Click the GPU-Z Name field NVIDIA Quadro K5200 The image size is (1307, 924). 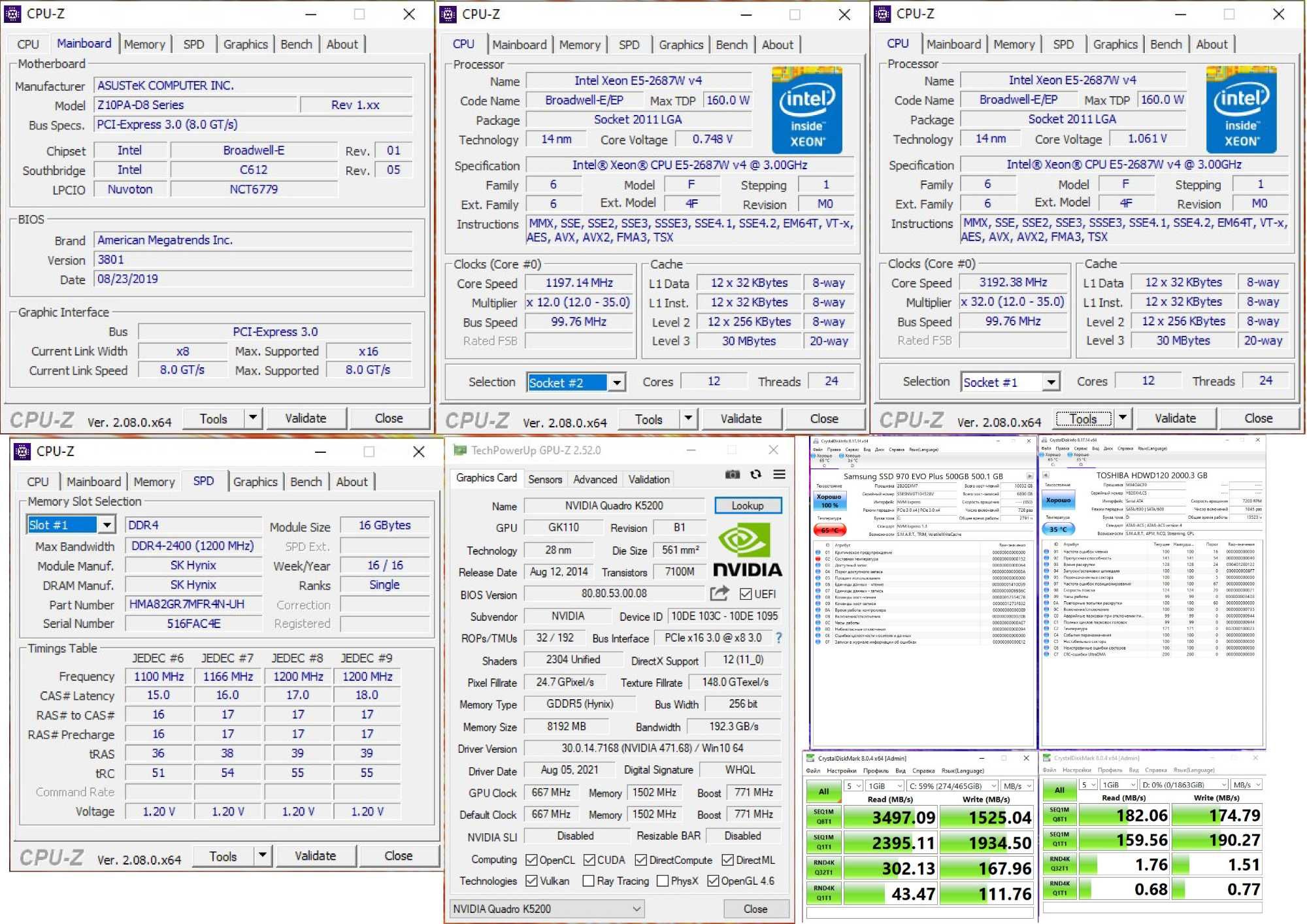(x=614, y=505)
